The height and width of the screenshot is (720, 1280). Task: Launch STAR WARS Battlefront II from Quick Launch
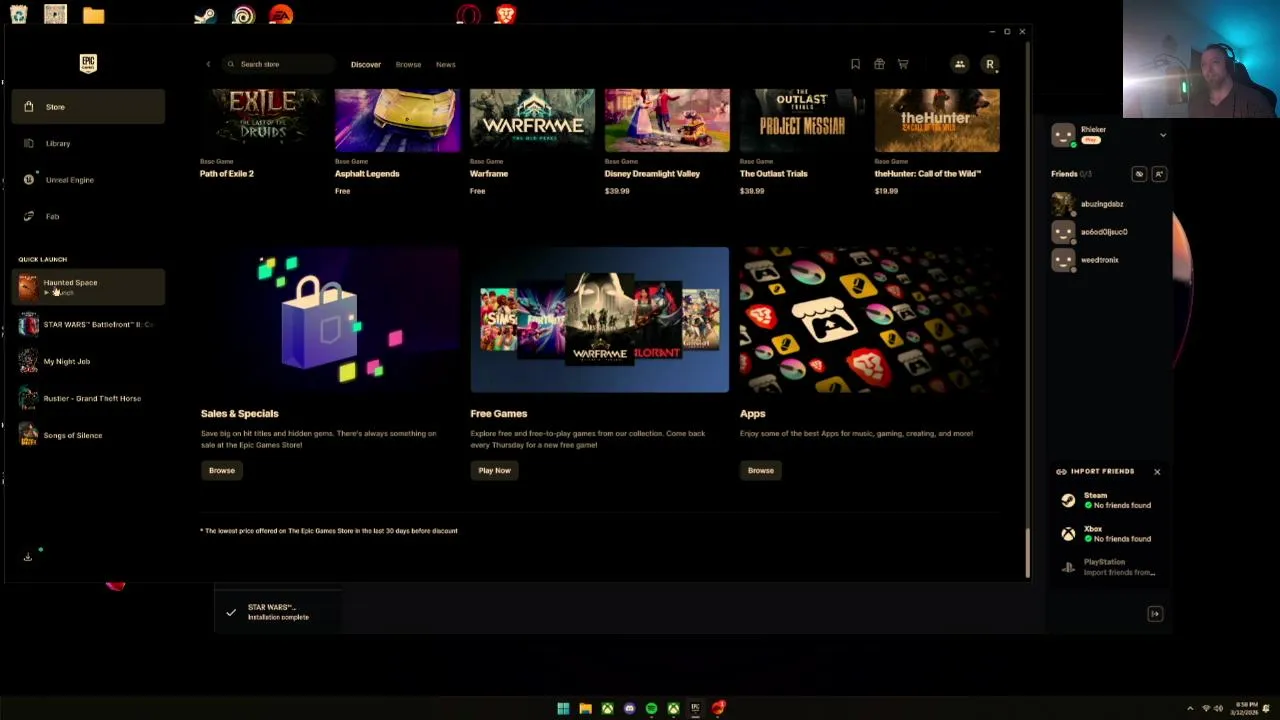(x=88, y=325)
